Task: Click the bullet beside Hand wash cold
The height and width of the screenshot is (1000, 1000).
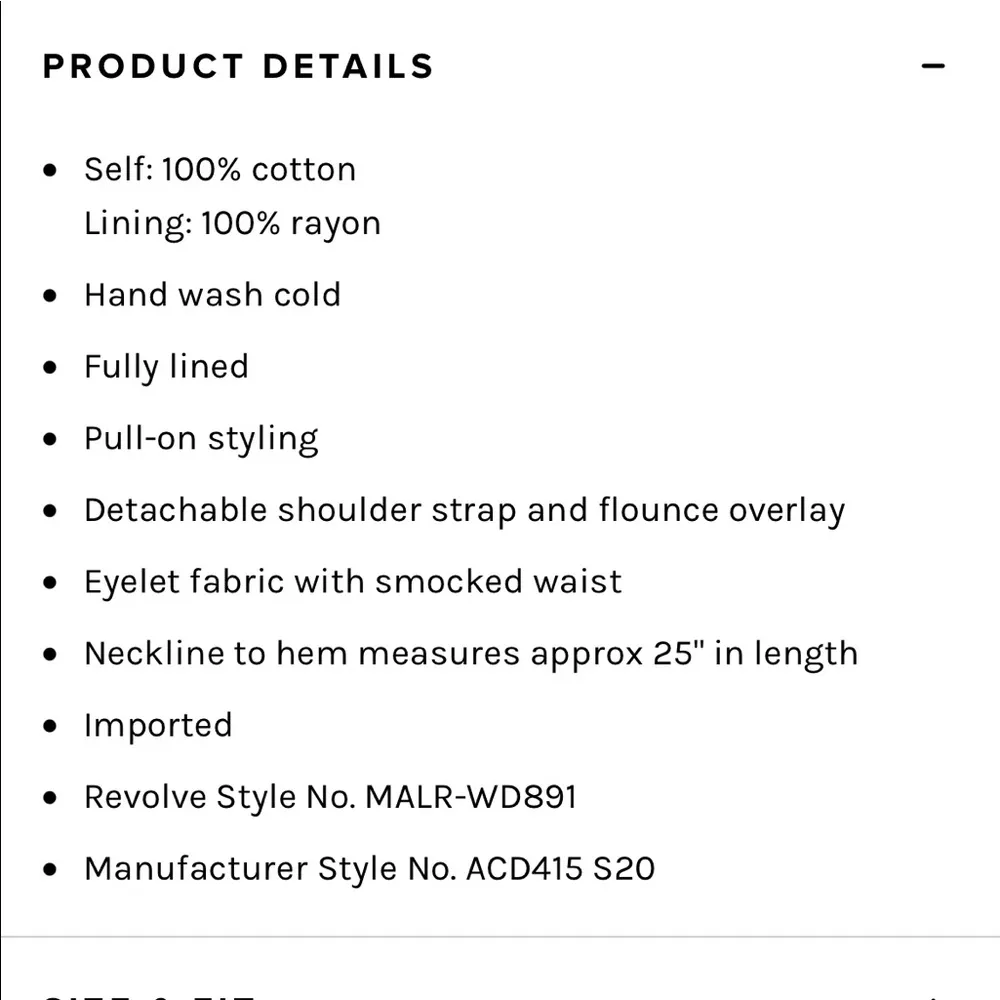Action: click(x=51, y=296)
